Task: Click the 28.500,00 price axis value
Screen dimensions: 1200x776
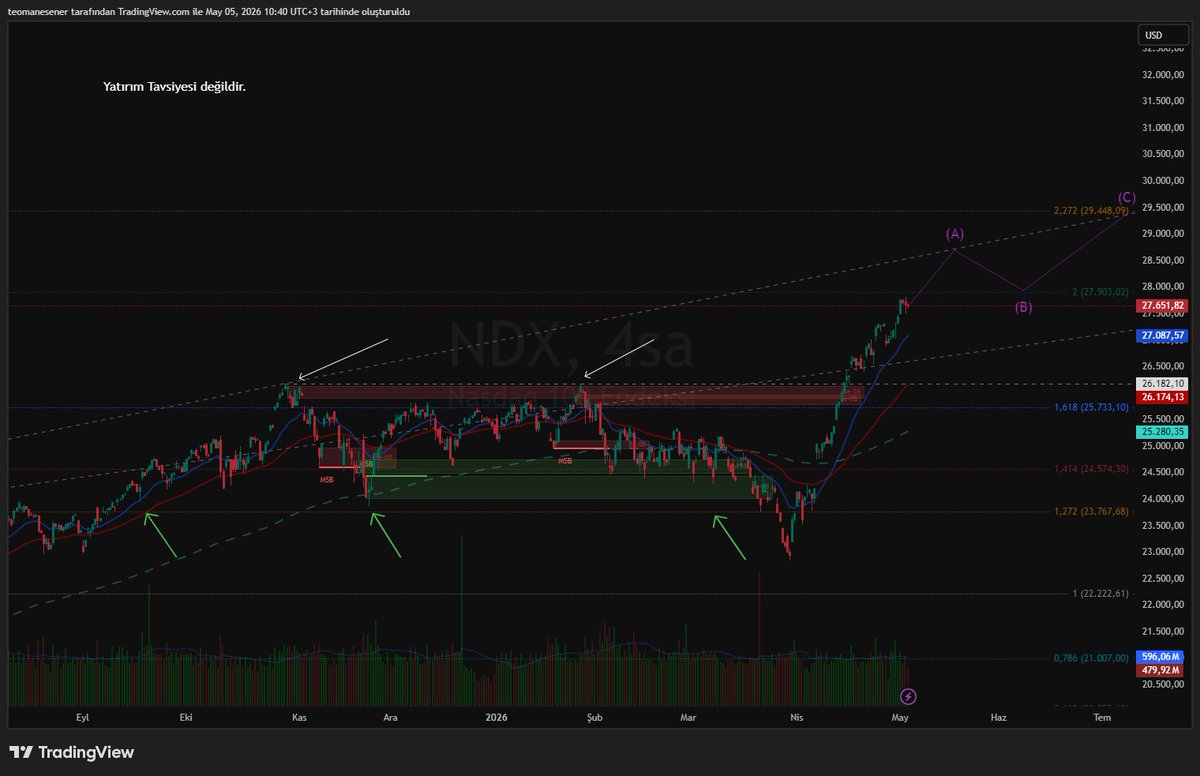Action: point(1164,260)
